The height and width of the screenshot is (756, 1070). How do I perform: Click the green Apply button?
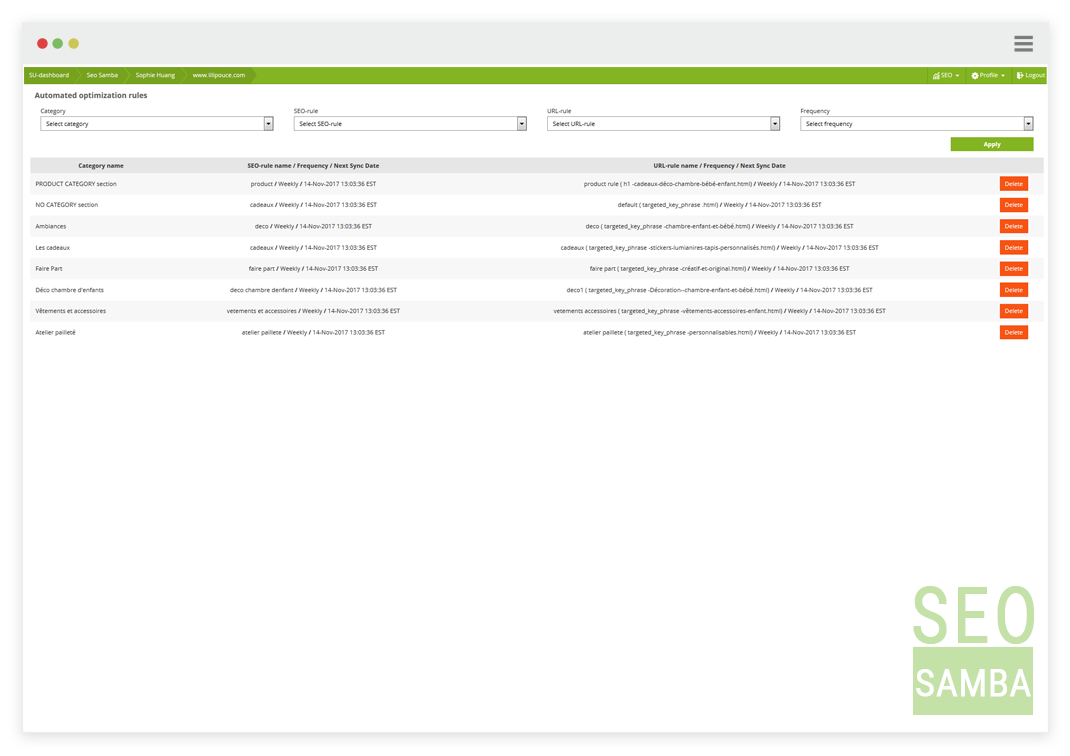point(991,144)
